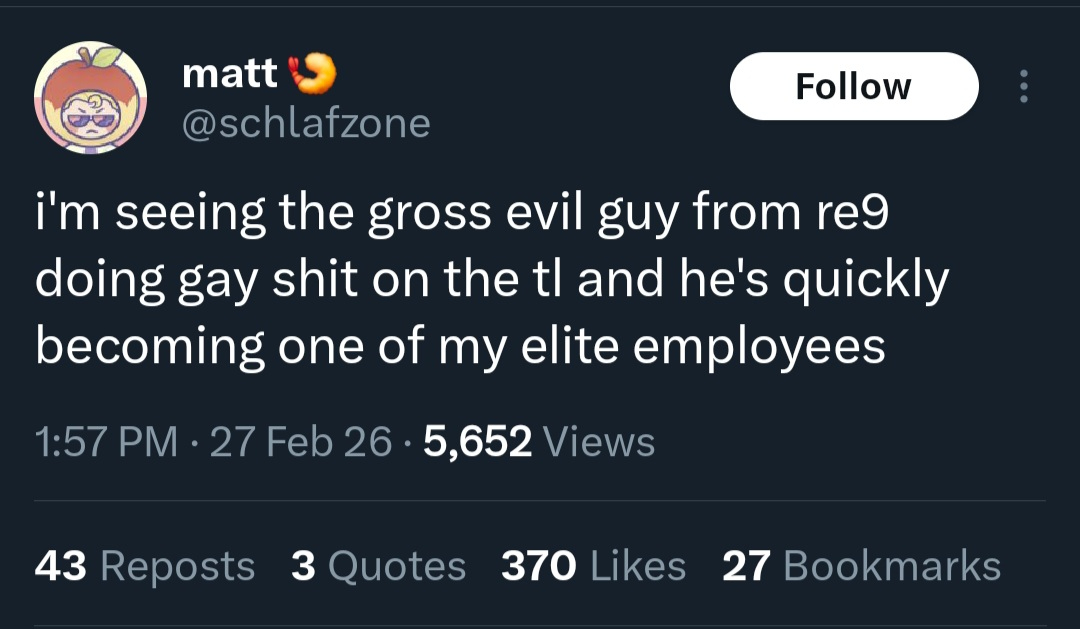Click the 1:57 PM timestamp
The image size is (1080, 629).
[106, 441]
